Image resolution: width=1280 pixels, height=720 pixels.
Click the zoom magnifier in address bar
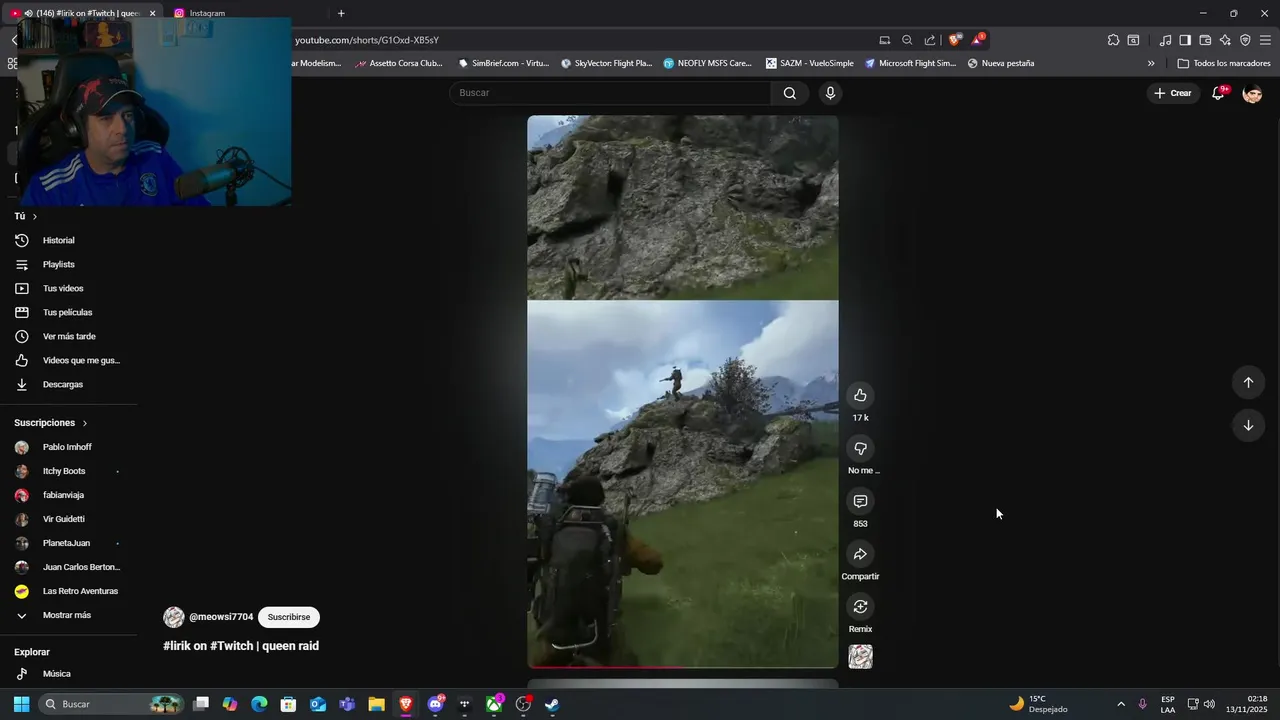pyautogui.click(x=907, y=41)
